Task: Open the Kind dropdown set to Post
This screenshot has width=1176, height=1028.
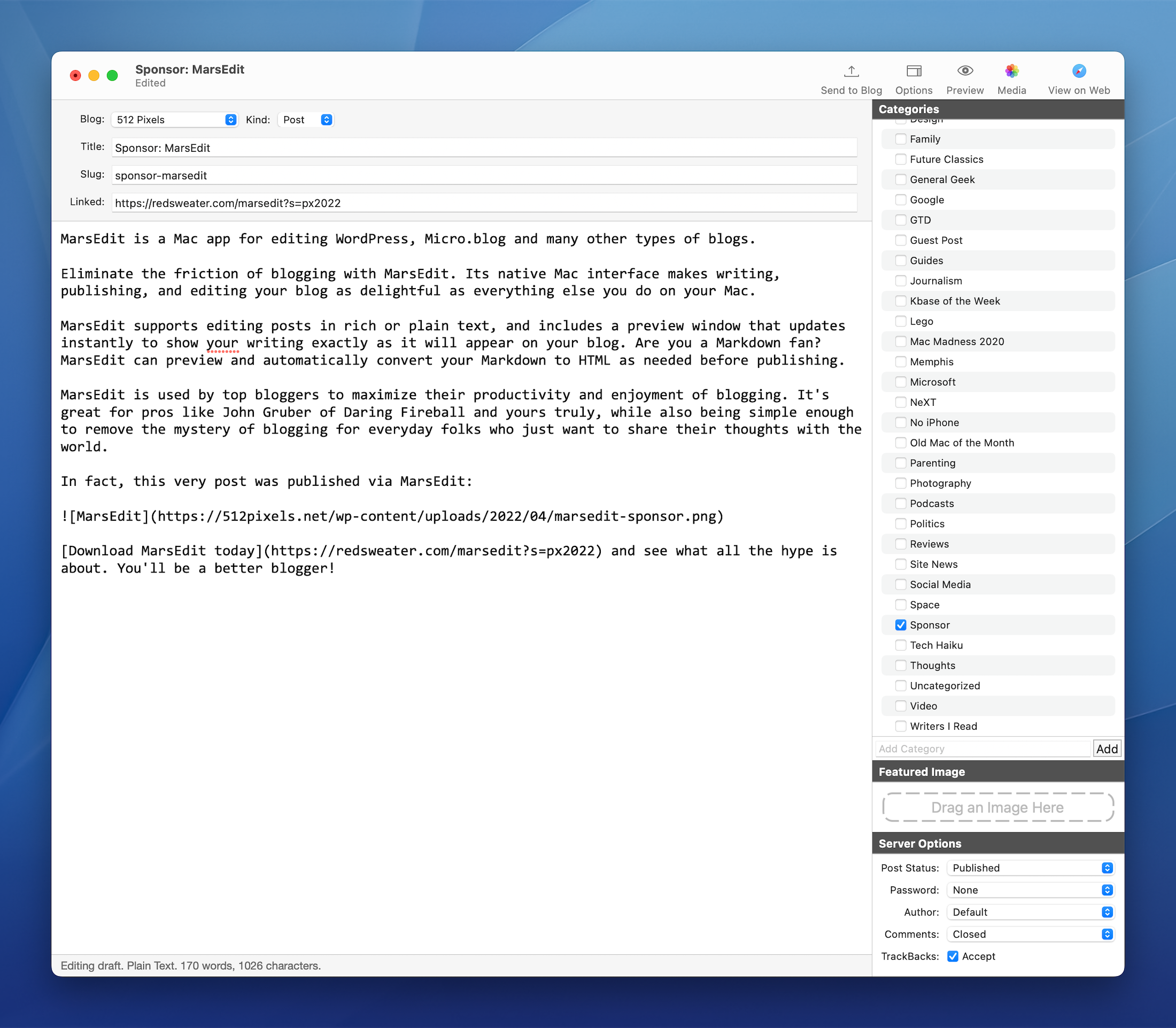Action: [306, 119]
